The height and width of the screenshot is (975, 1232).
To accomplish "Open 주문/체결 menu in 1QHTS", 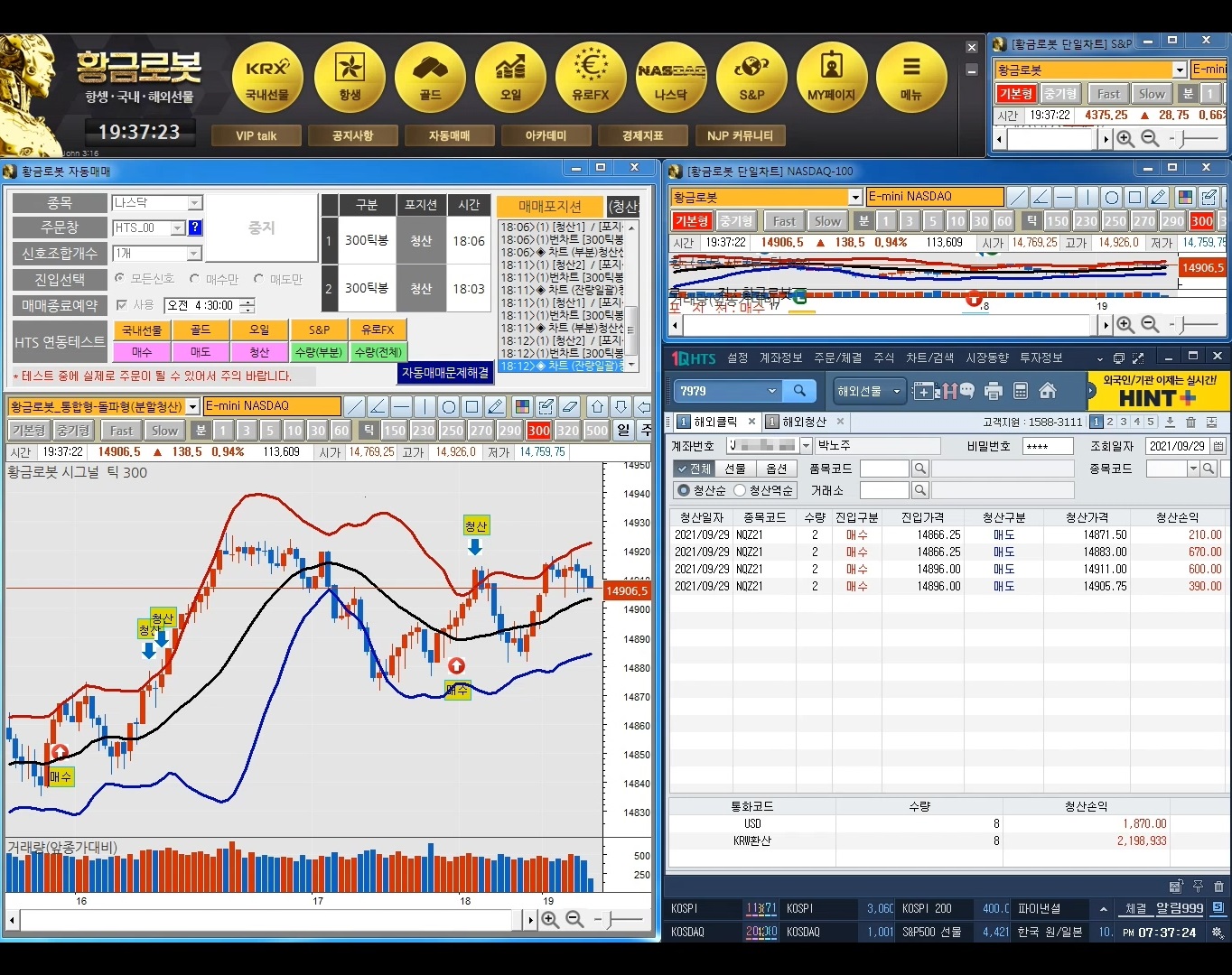I will tap(837, 358).
